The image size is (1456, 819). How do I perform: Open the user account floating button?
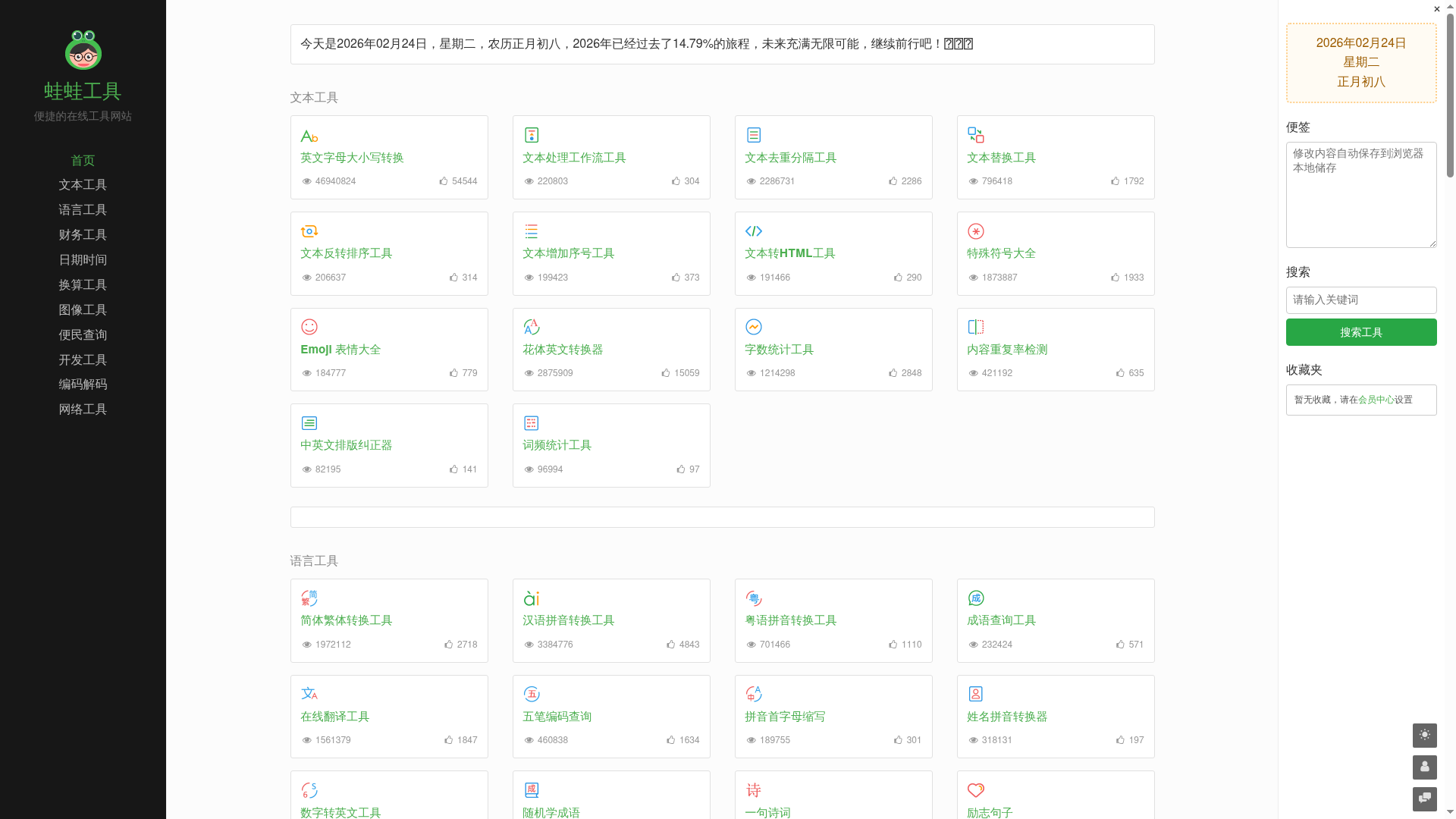click(x=1424, y=767)
